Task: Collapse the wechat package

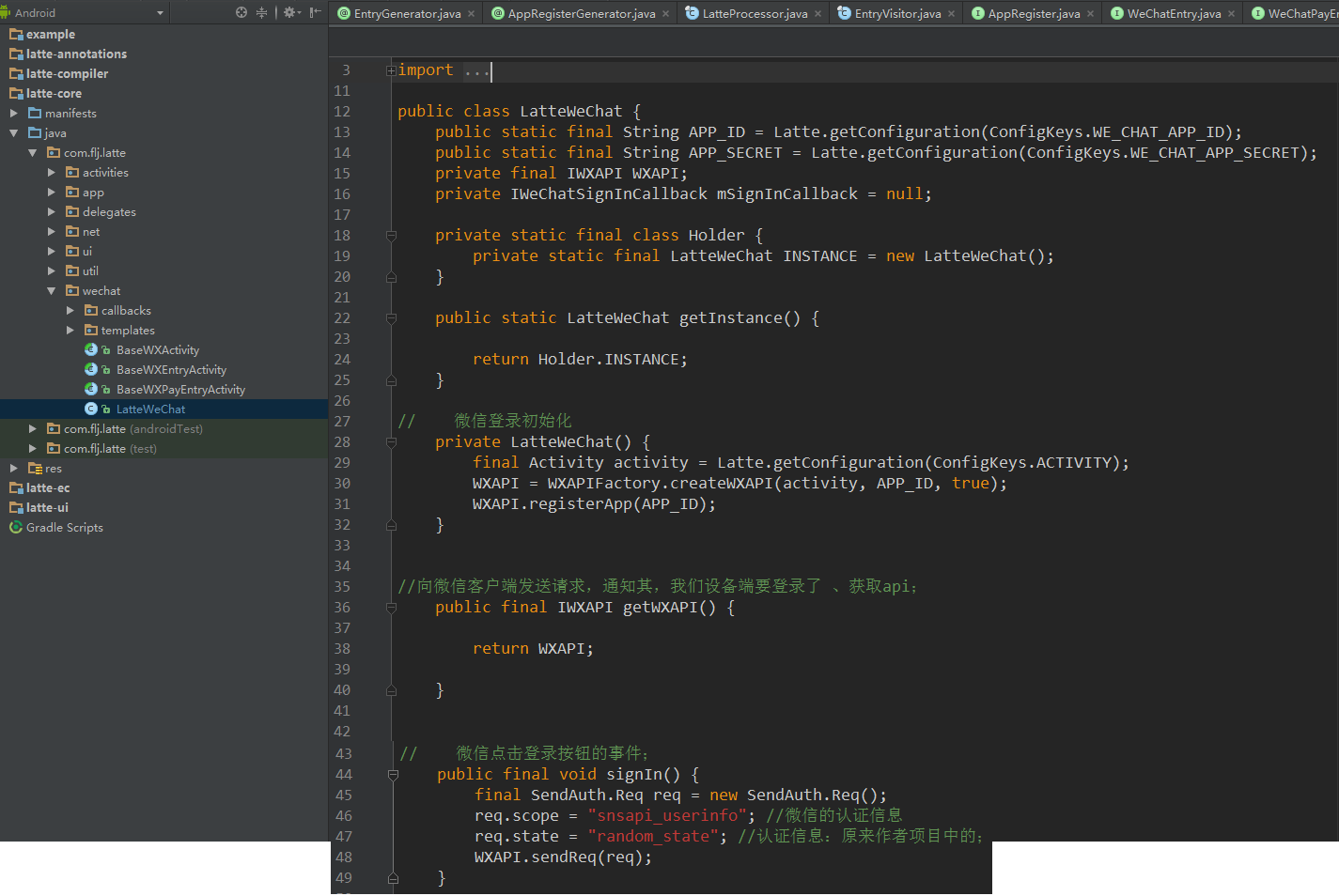Action: 52,290
